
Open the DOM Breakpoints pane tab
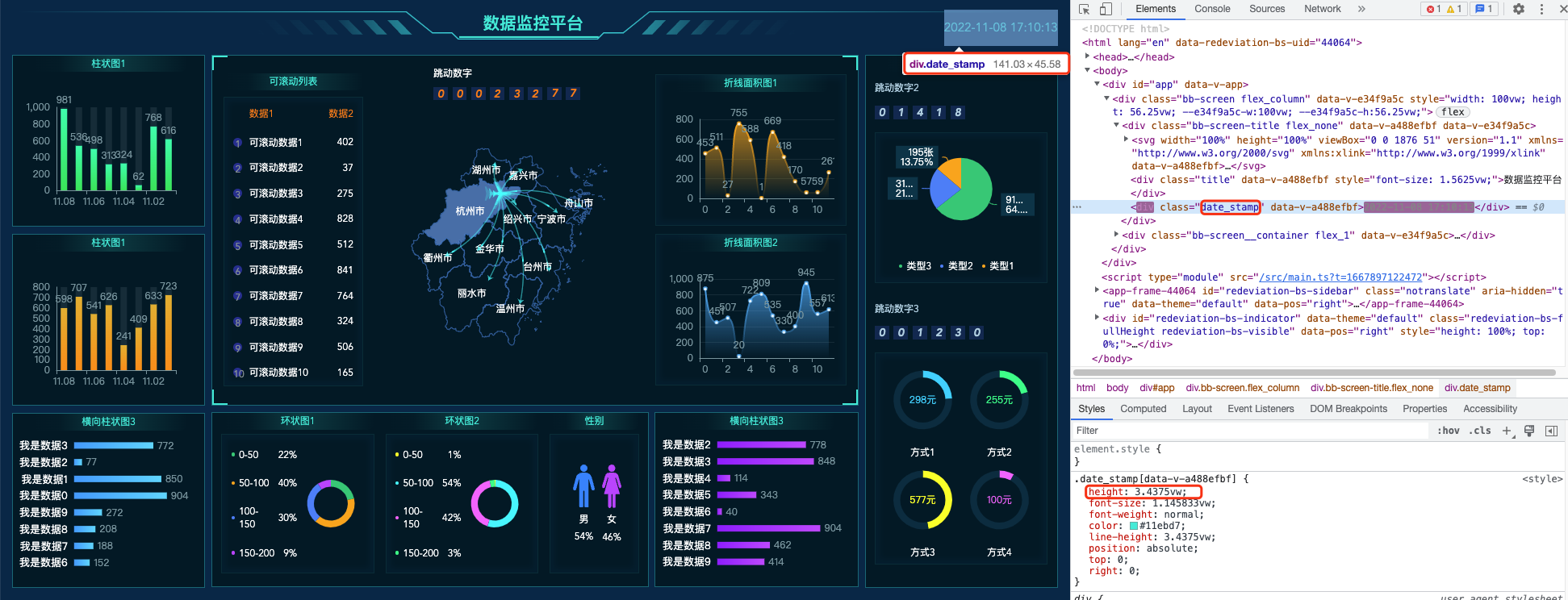tap(1348, 409)
